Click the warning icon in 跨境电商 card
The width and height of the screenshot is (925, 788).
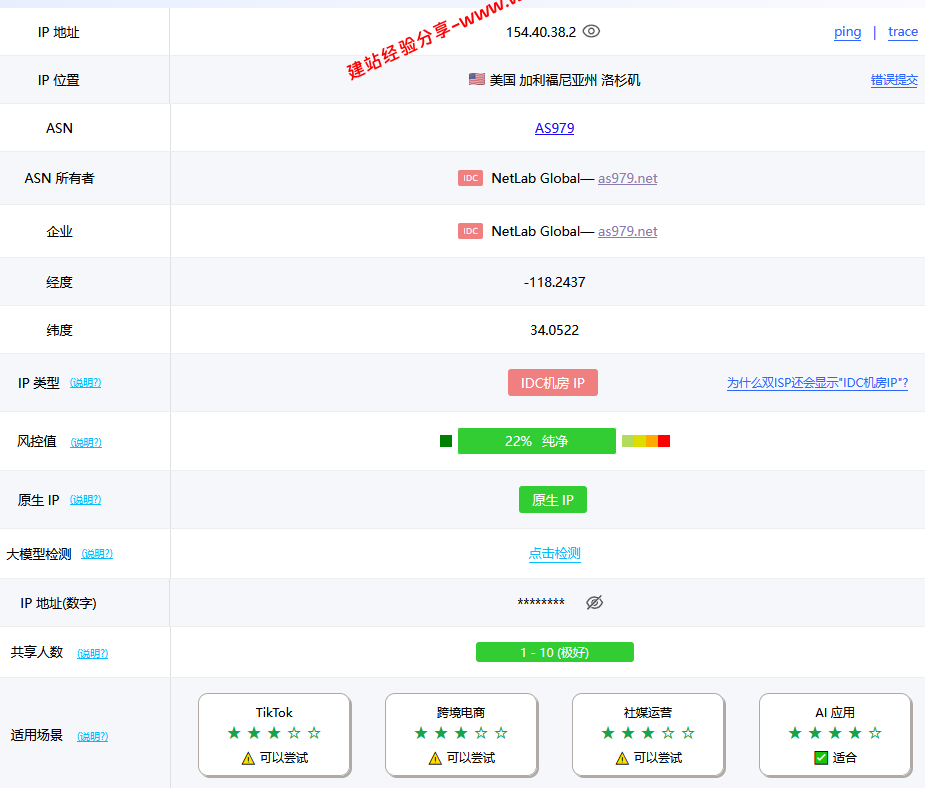point(435,759)
